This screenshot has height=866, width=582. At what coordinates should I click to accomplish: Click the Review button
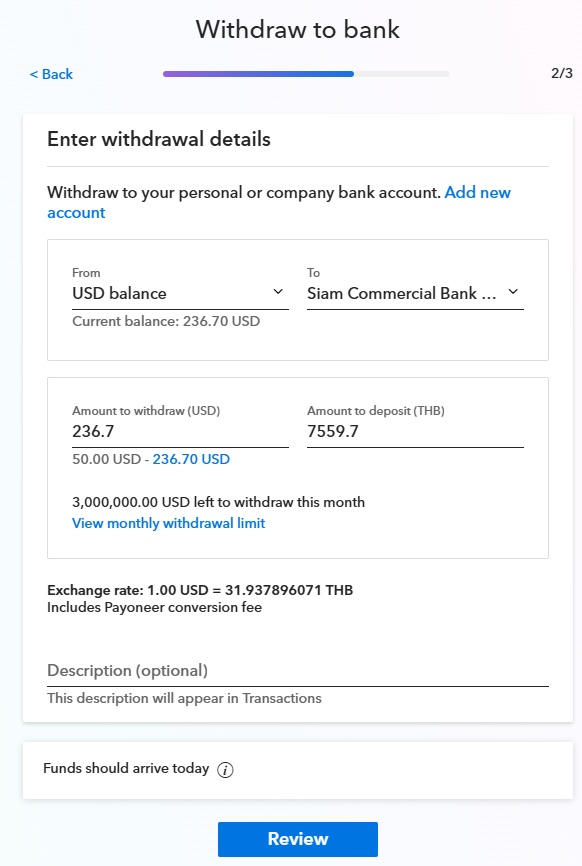298,839
